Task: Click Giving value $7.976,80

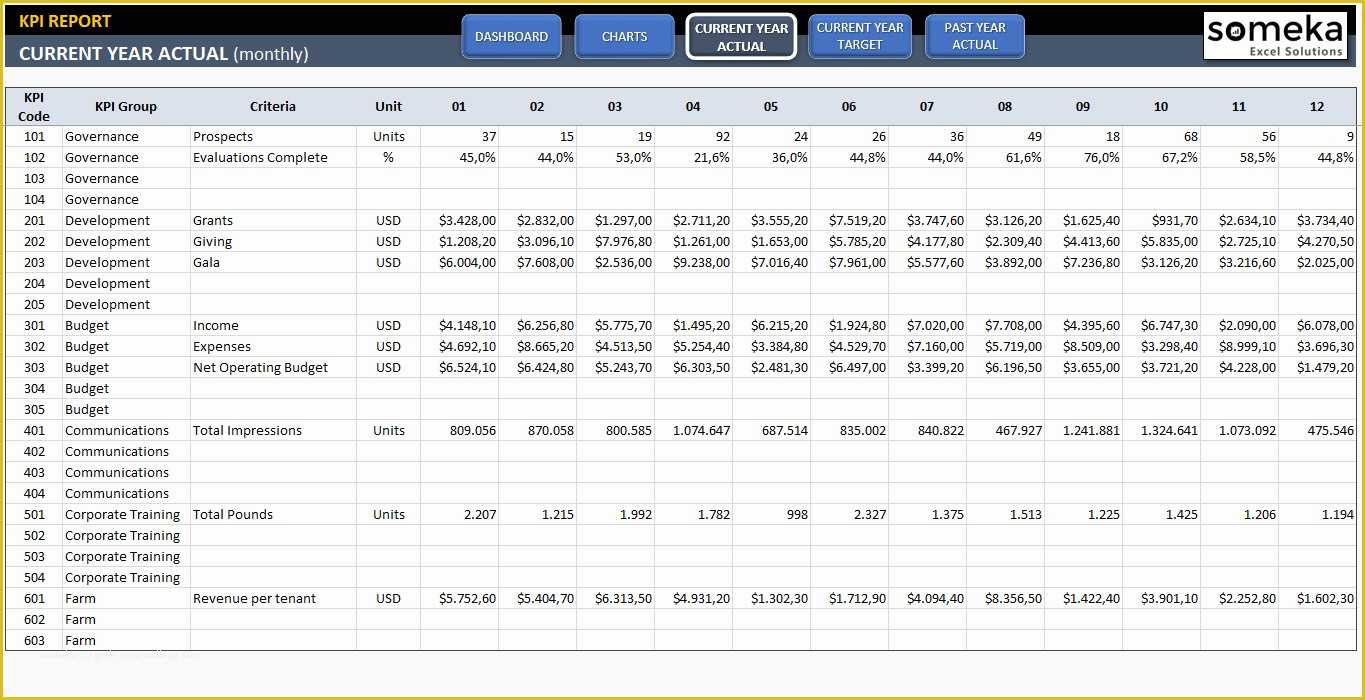Action: coord(615,241)
